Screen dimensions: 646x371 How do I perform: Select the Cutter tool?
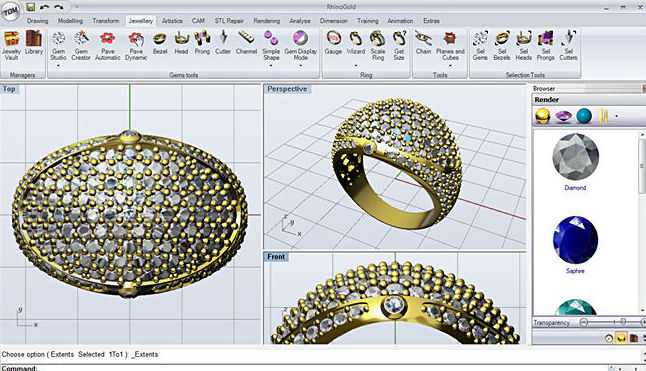pyautogui.click(x=223, y=43)
